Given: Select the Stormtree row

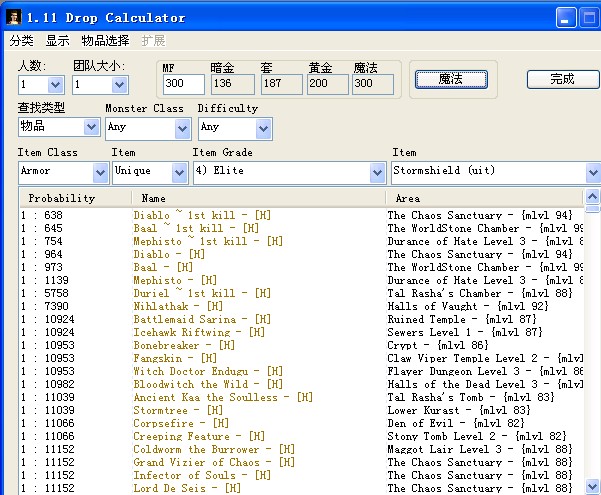Looking at the screenshot, I should [x=301, y=411].
